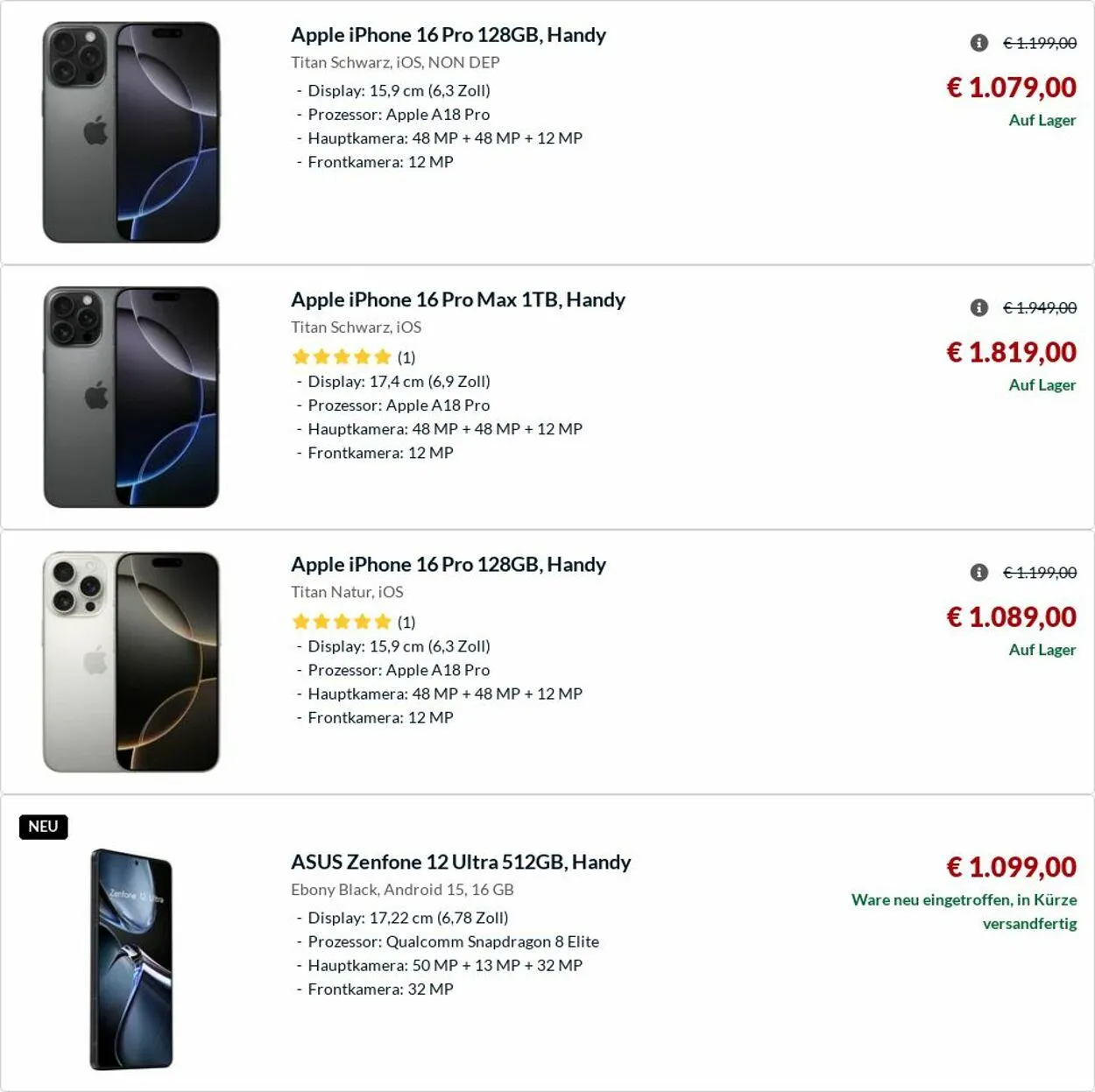Screen dimensions: 1095x1092
Task: Open Apple iPhone 16 Pro 128GB NON DEP title
Action: (x=448, y=35)
